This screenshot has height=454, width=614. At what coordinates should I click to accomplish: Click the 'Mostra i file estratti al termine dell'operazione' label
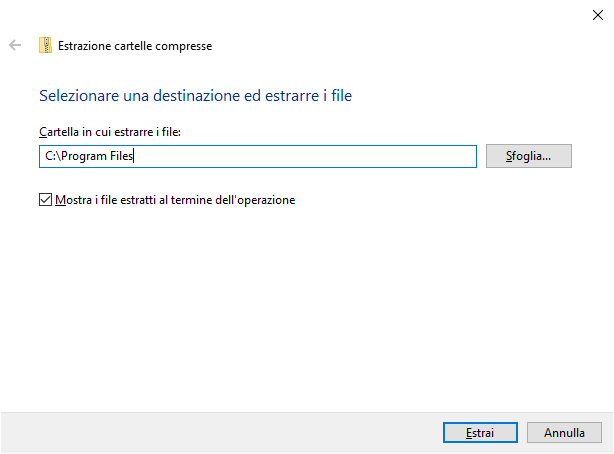click(175, 199)
